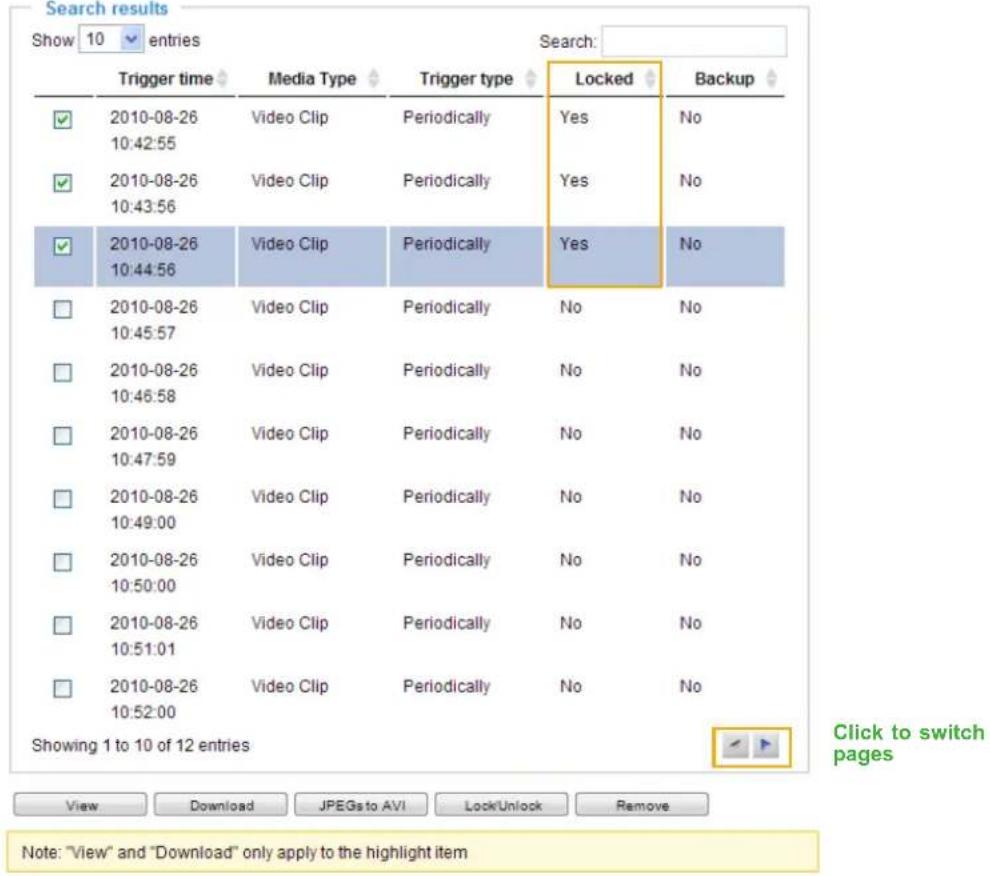Sort by Backup column arrows

(x=771, y=79)
